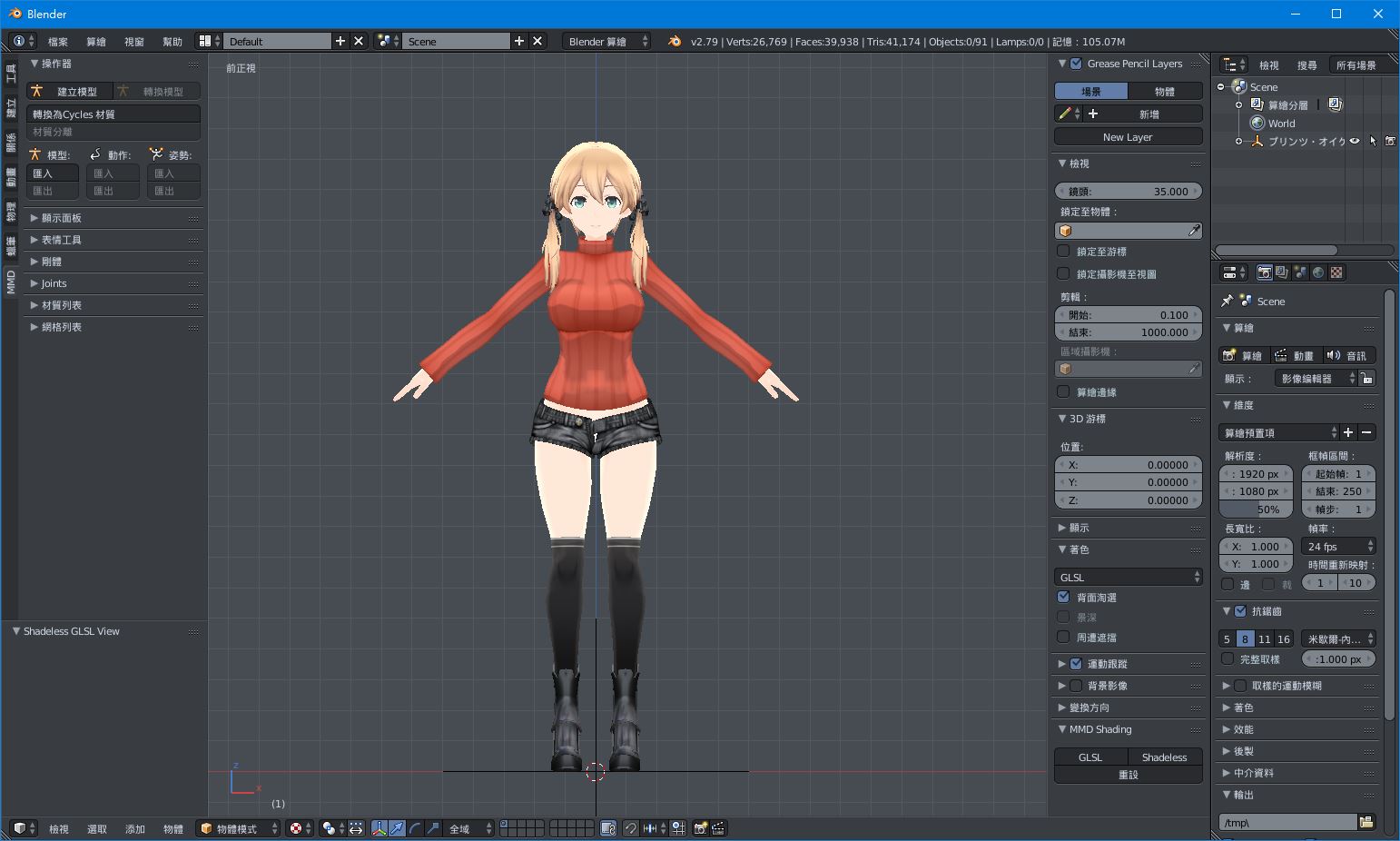Screen dimensions: 1400x841
Task: Click the New Layer button
Action: (x=1129, y=137)
